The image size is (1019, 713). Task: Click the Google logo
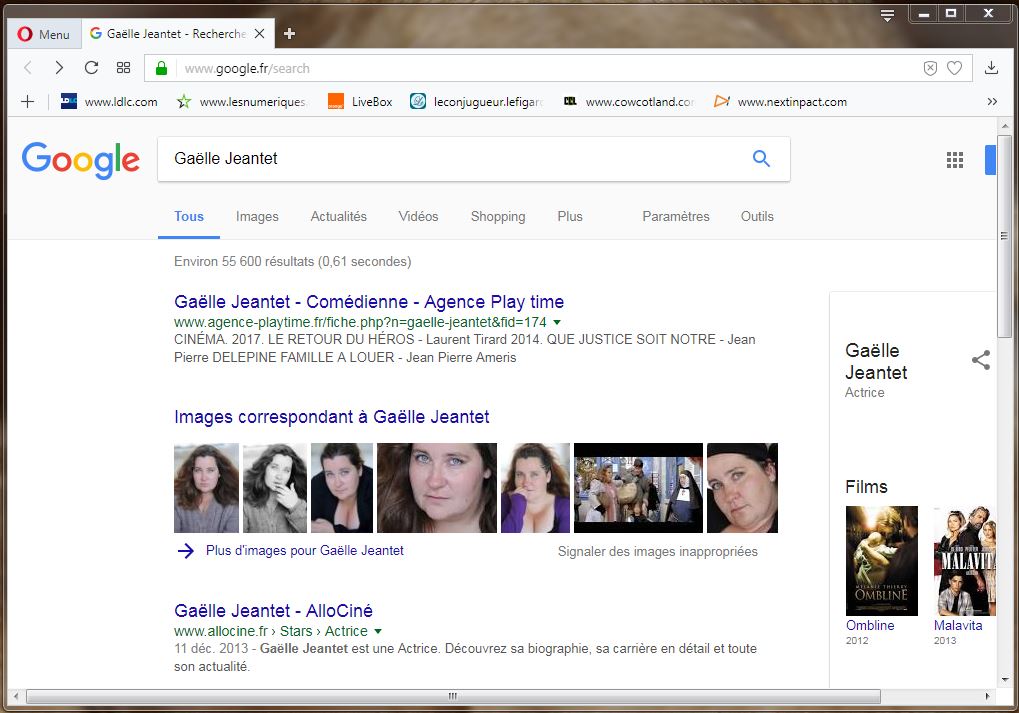81,160
